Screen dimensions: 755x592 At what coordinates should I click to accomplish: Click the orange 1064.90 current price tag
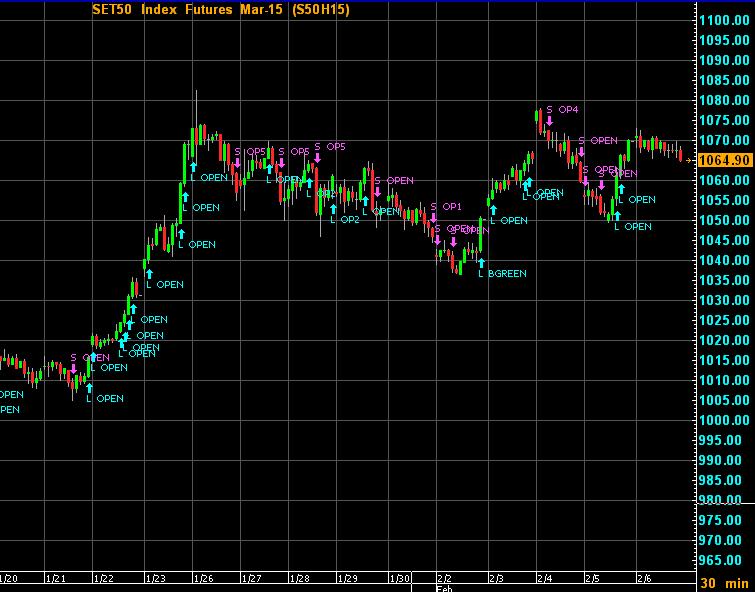725,160
